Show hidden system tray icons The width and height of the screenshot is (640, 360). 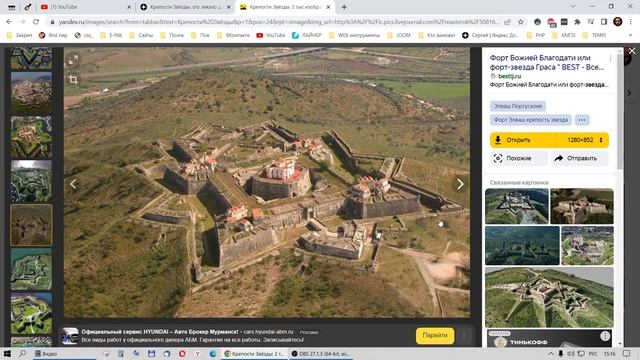[x=551, y=353]
